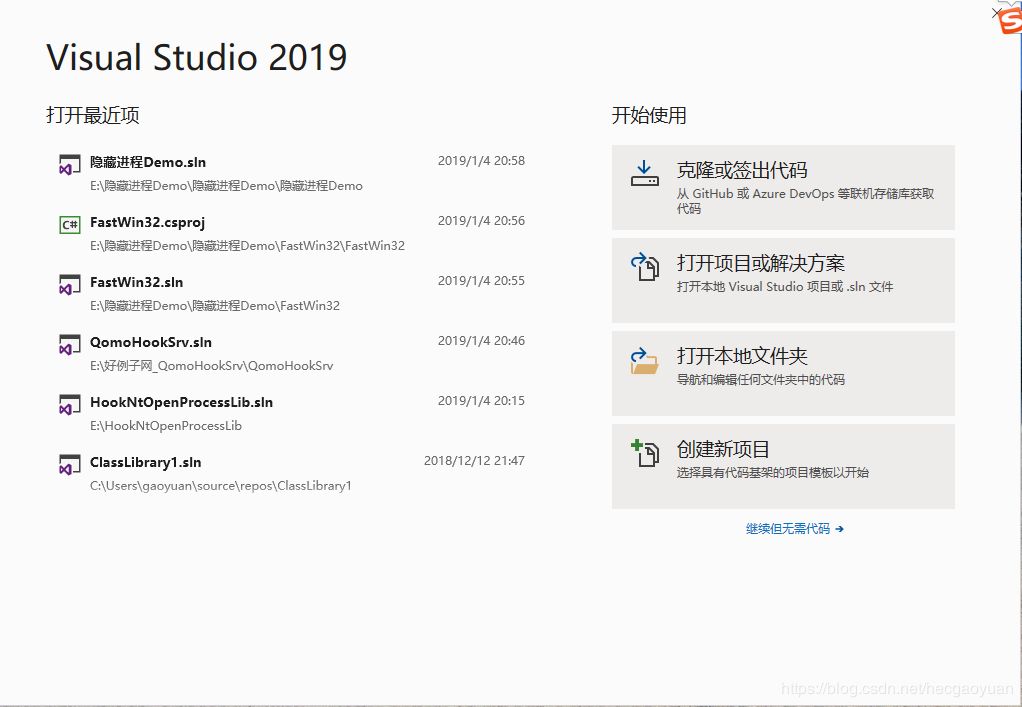This screenshot has height=707, width=1022.
Task: Click the solution icon for 隐藏进程Demo.sln
Action: [x=70, y=165]
